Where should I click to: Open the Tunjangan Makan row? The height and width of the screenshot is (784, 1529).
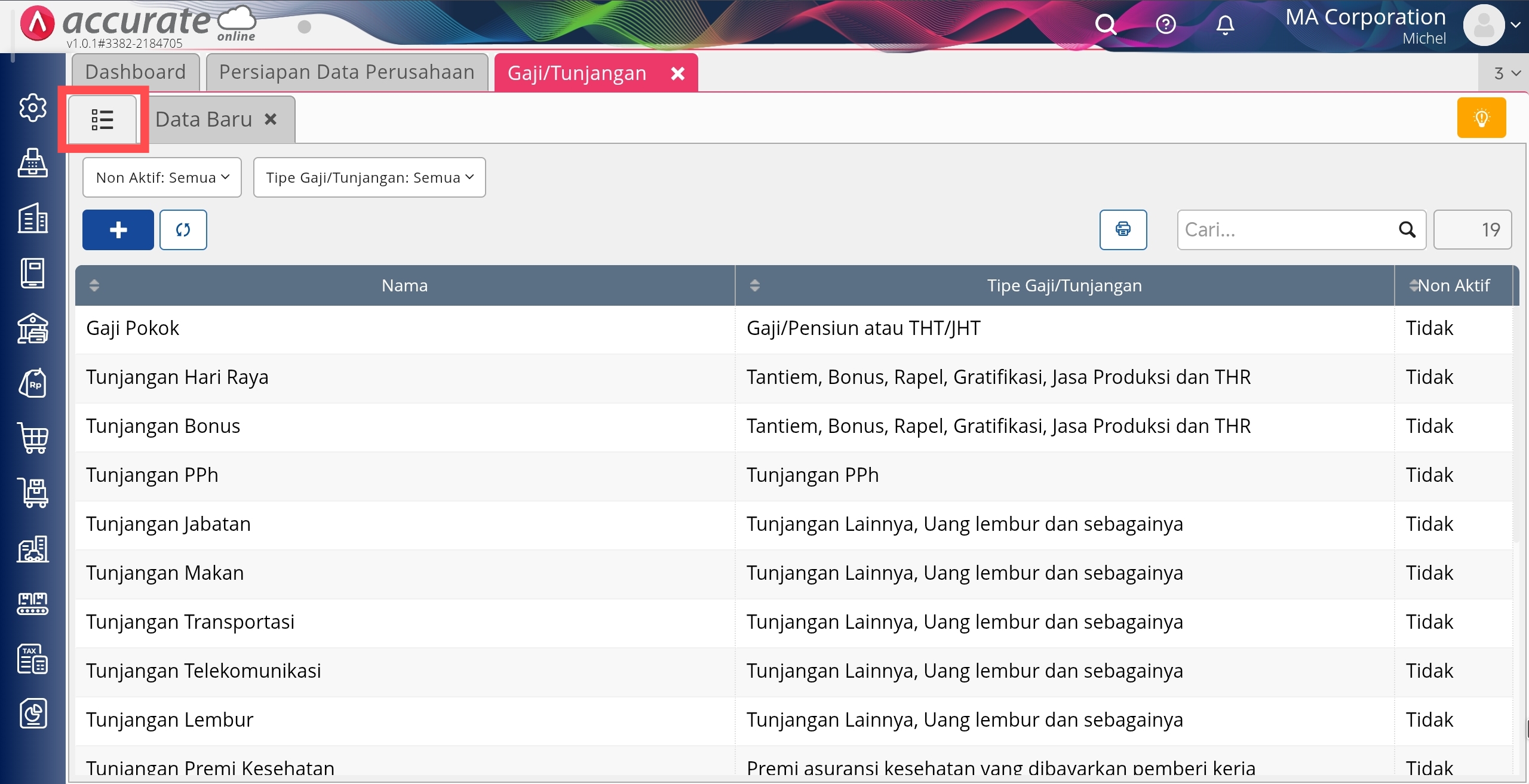click(165, 573)
